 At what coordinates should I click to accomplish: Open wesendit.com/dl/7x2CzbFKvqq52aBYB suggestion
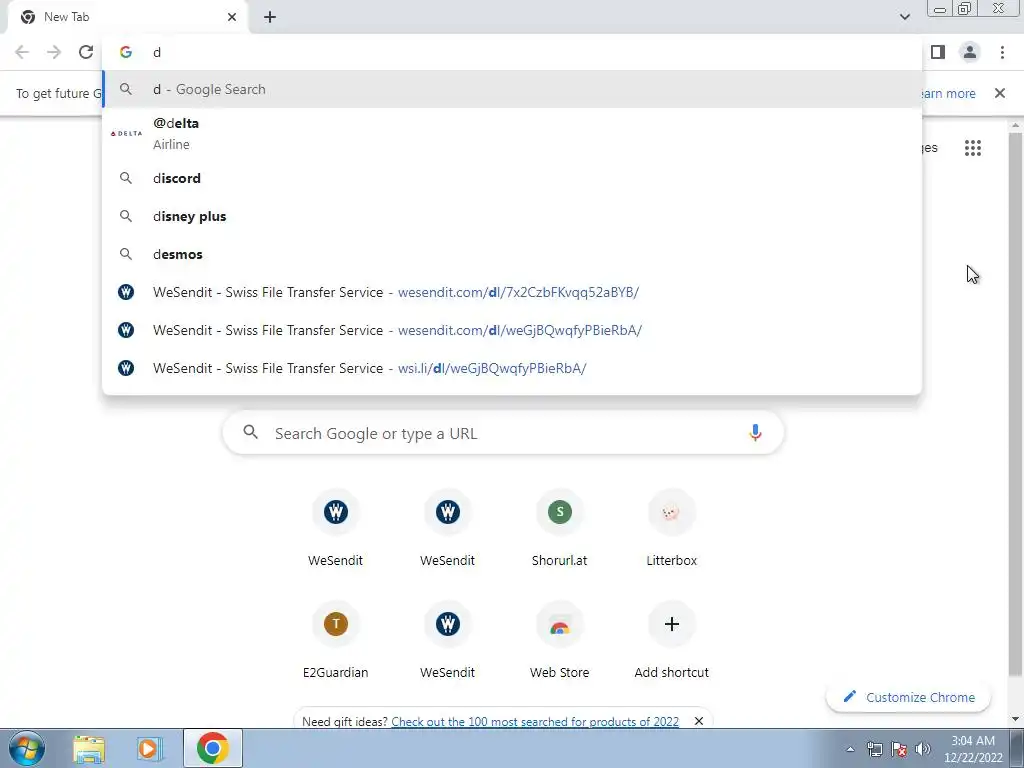click(x=512, y=292)
